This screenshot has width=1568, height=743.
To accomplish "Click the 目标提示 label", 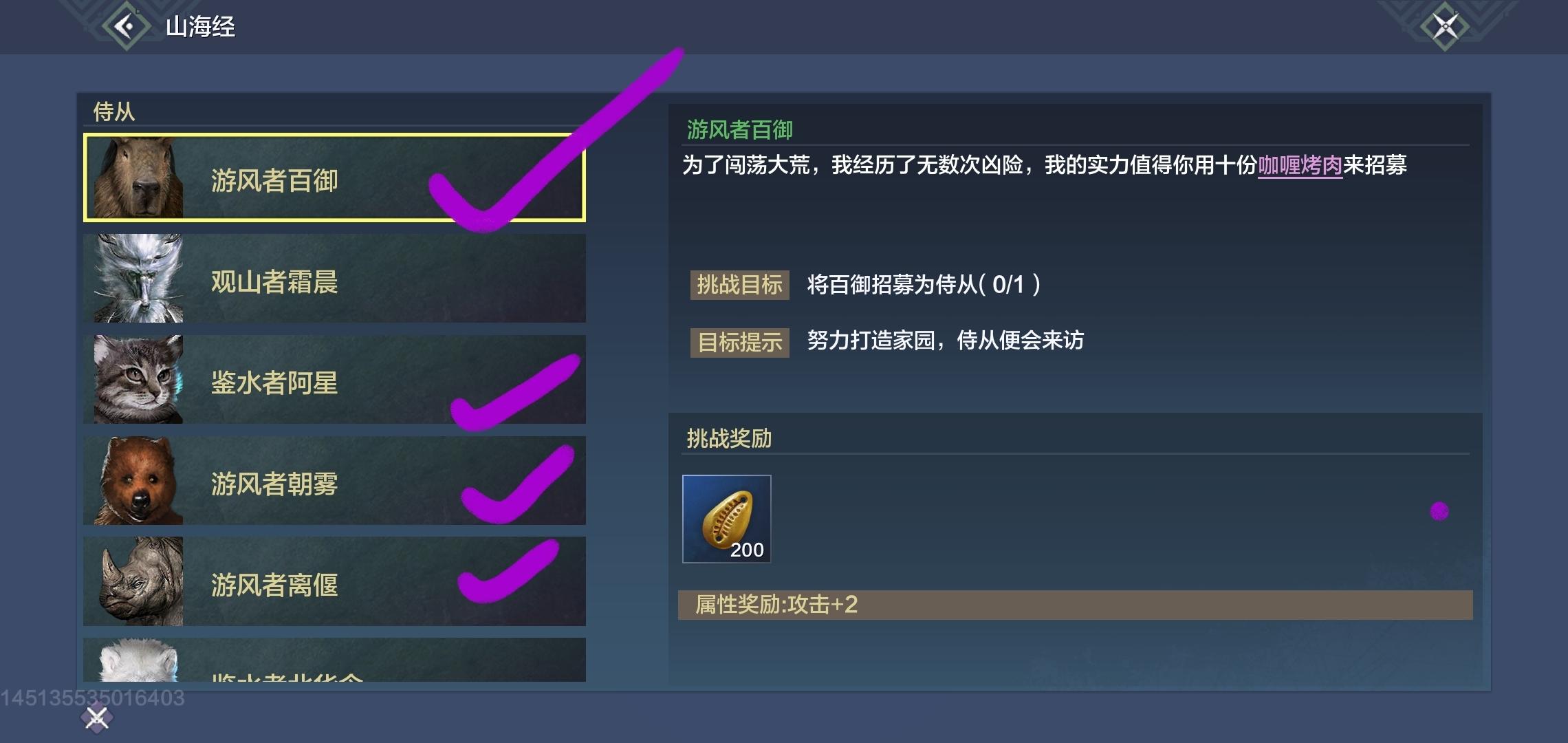I will click(x=739, y=342).
